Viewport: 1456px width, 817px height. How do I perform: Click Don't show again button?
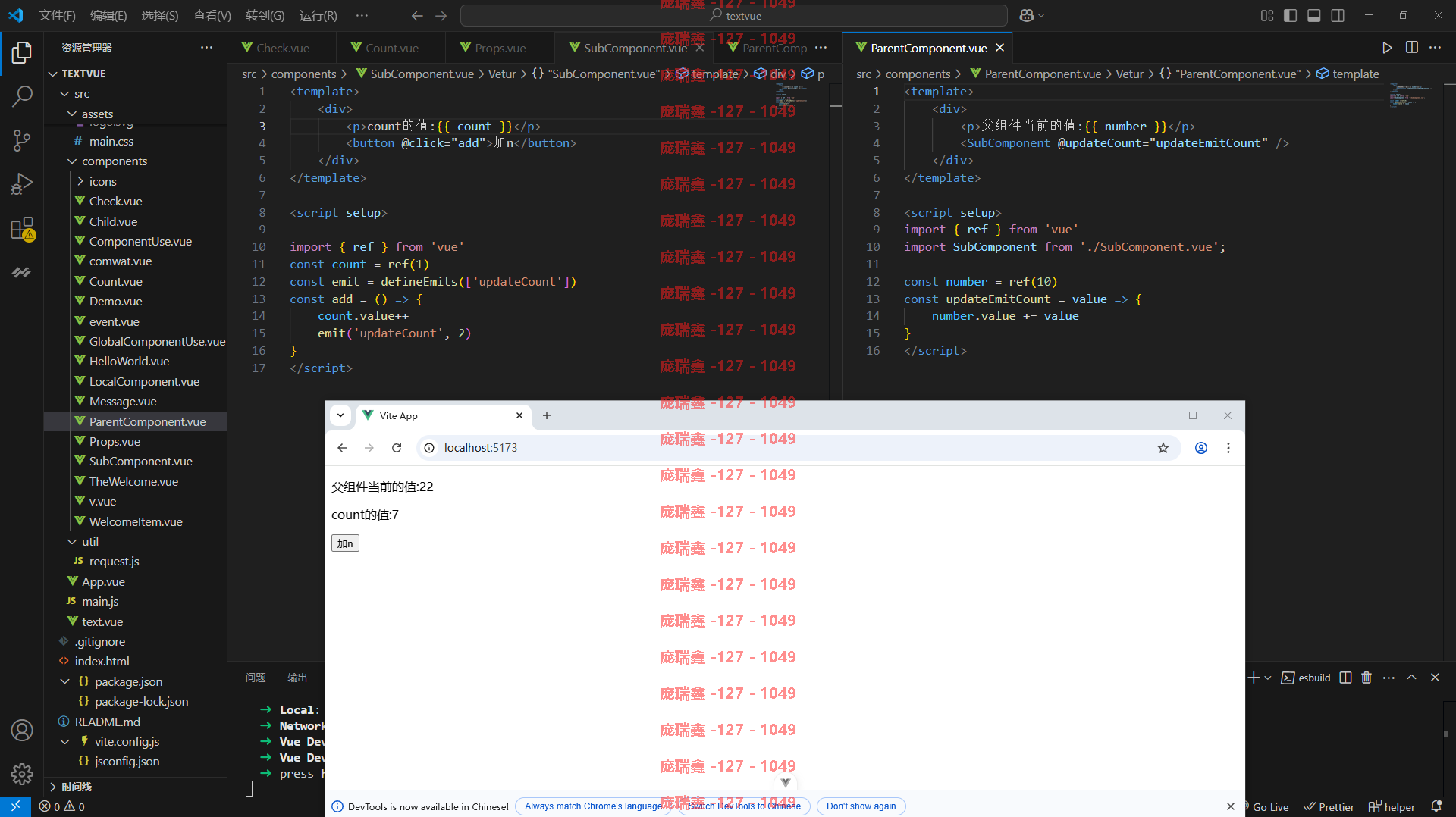pyautogui.click(x=861, y=806)
